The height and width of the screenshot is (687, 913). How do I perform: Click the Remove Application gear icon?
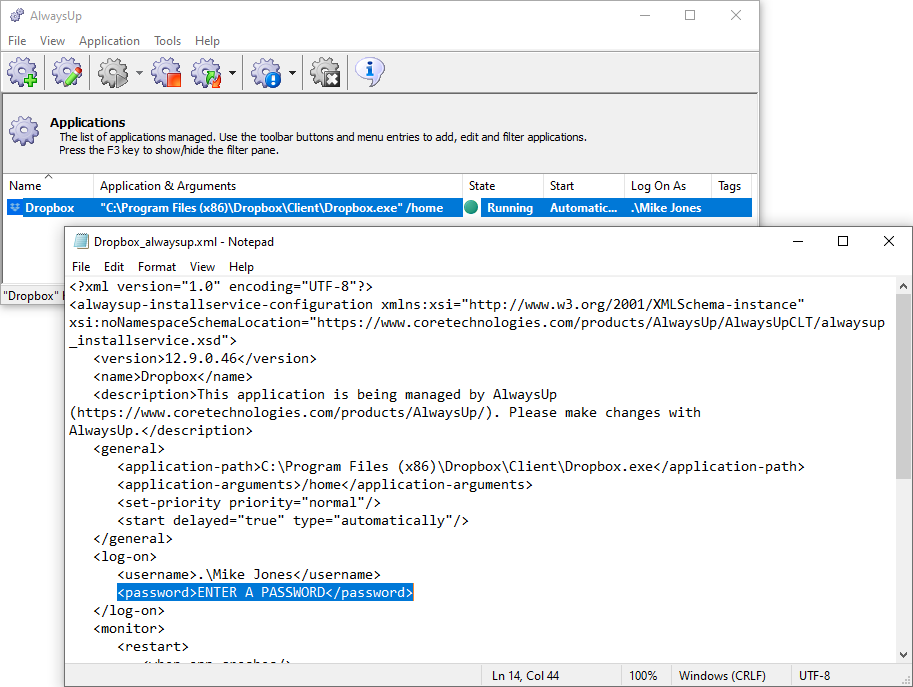pyautogui.click(x=325, y=72)
